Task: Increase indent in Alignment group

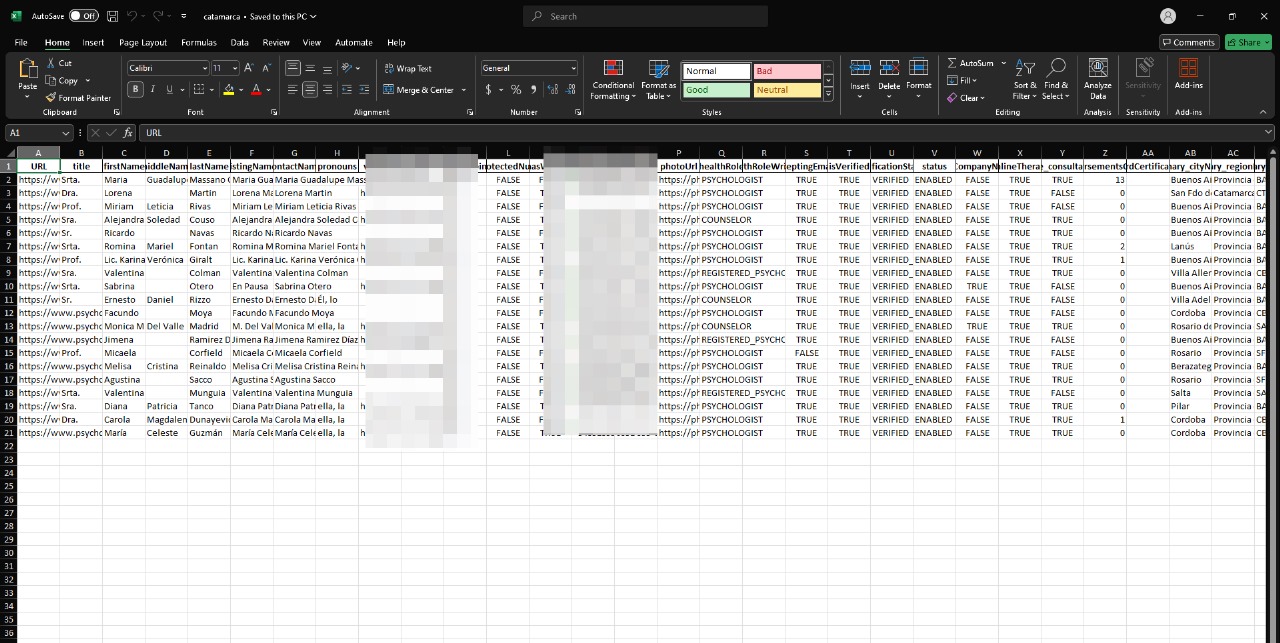Action: pyautogui.click(x=363, y=89)
